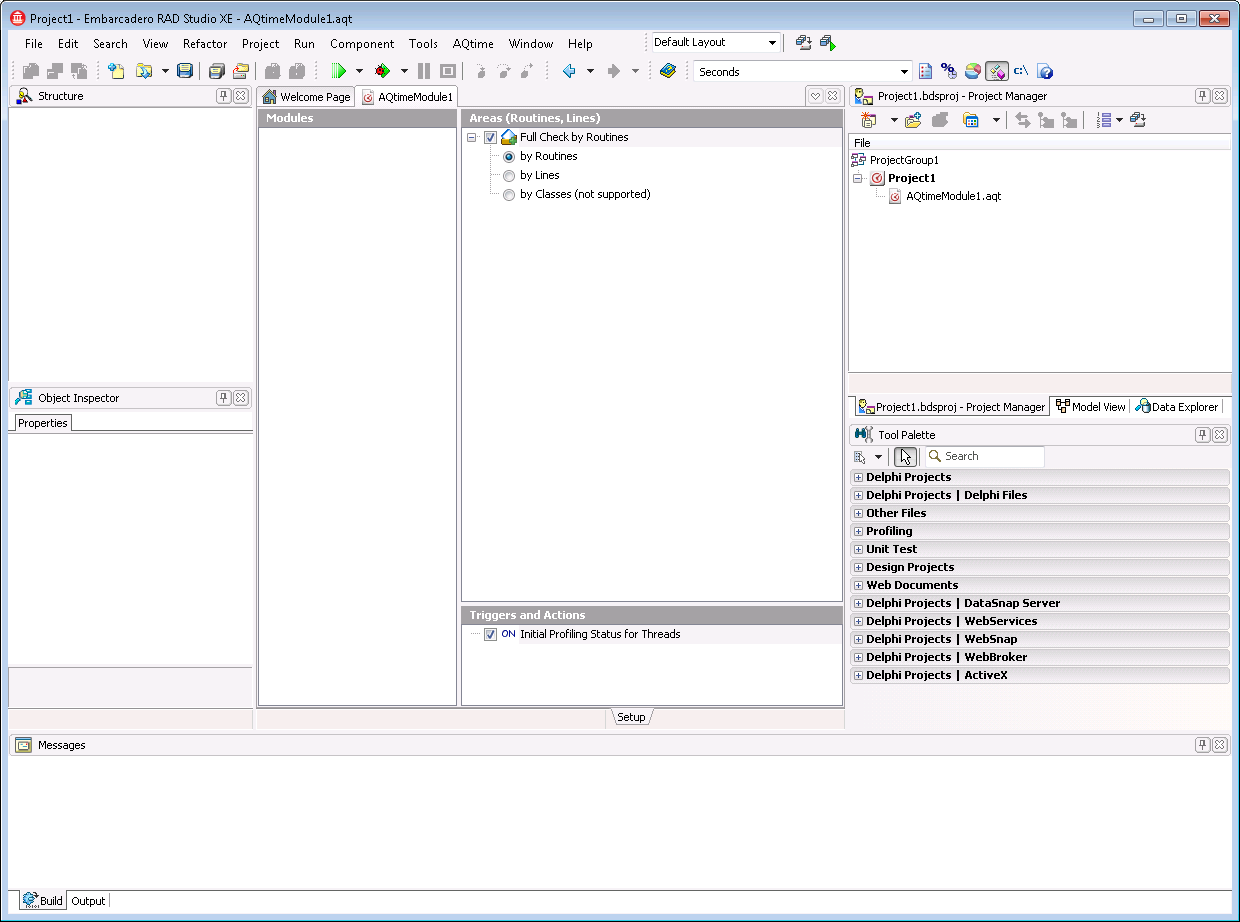
Task: Close the AQtimeModule1 editor page
Action: coord(832,96)
